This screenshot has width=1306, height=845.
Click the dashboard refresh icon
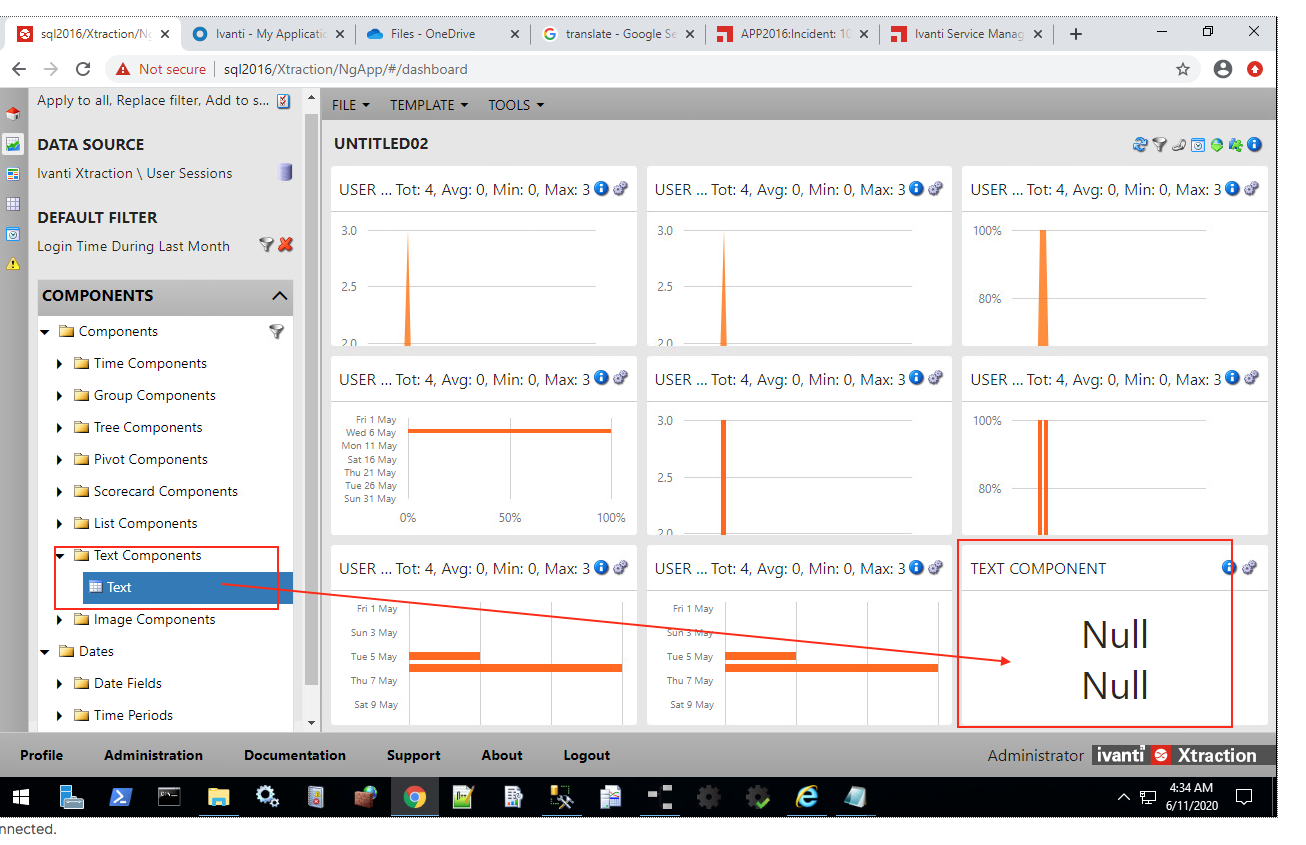point(1139,145)
